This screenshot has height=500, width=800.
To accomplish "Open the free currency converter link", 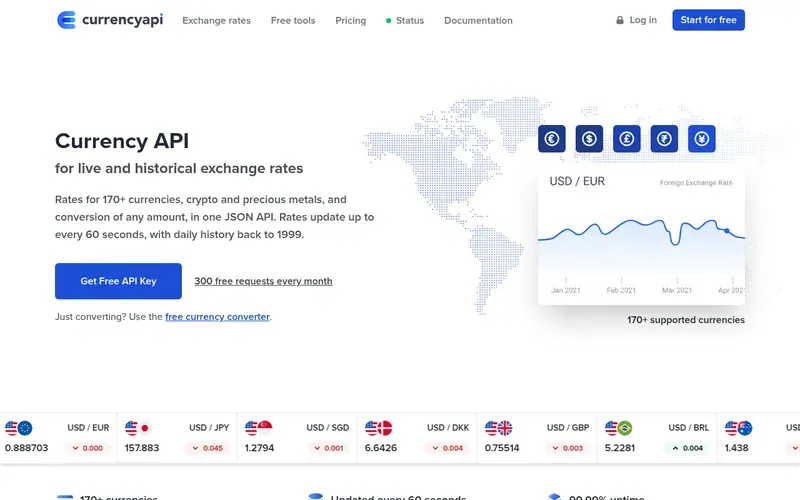I will tap(217, 317).
